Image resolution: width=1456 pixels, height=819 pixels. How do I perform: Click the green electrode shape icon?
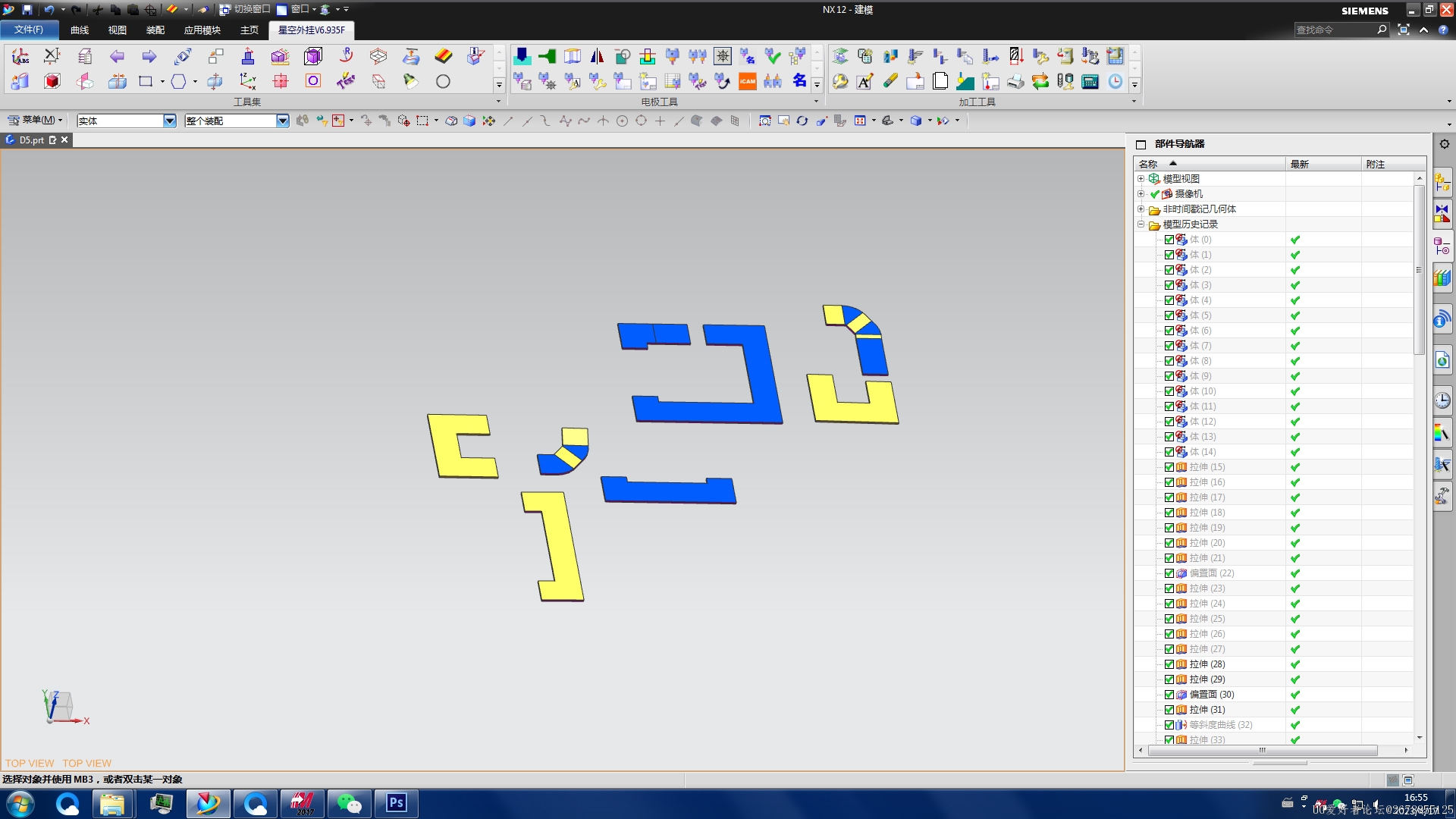pos(547,56)
